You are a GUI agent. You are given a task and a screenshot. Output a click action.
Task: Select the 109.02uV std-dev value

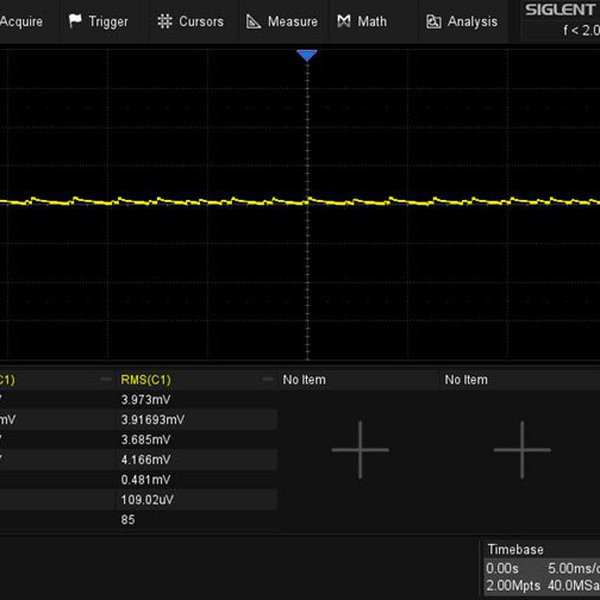click(x=147, y=499)
